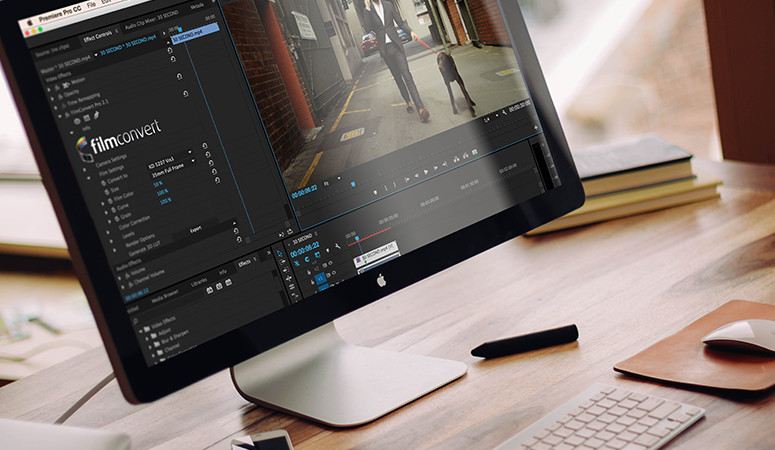Screen dimensions: 775x450
Task: Open the Media Browser tab
Action: click(165, 297)
